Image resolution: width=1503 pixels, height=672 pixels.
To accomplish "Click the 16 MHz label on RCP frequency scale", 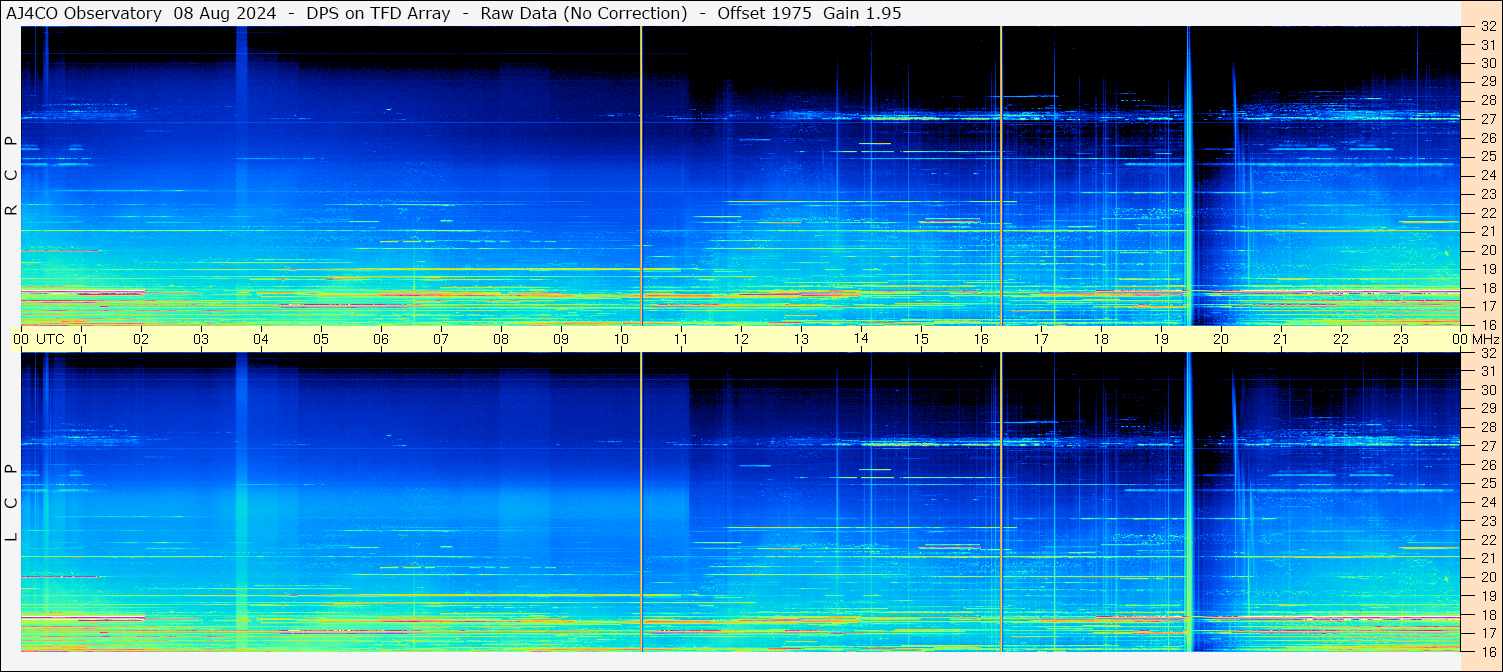I will coord(1488,324).
